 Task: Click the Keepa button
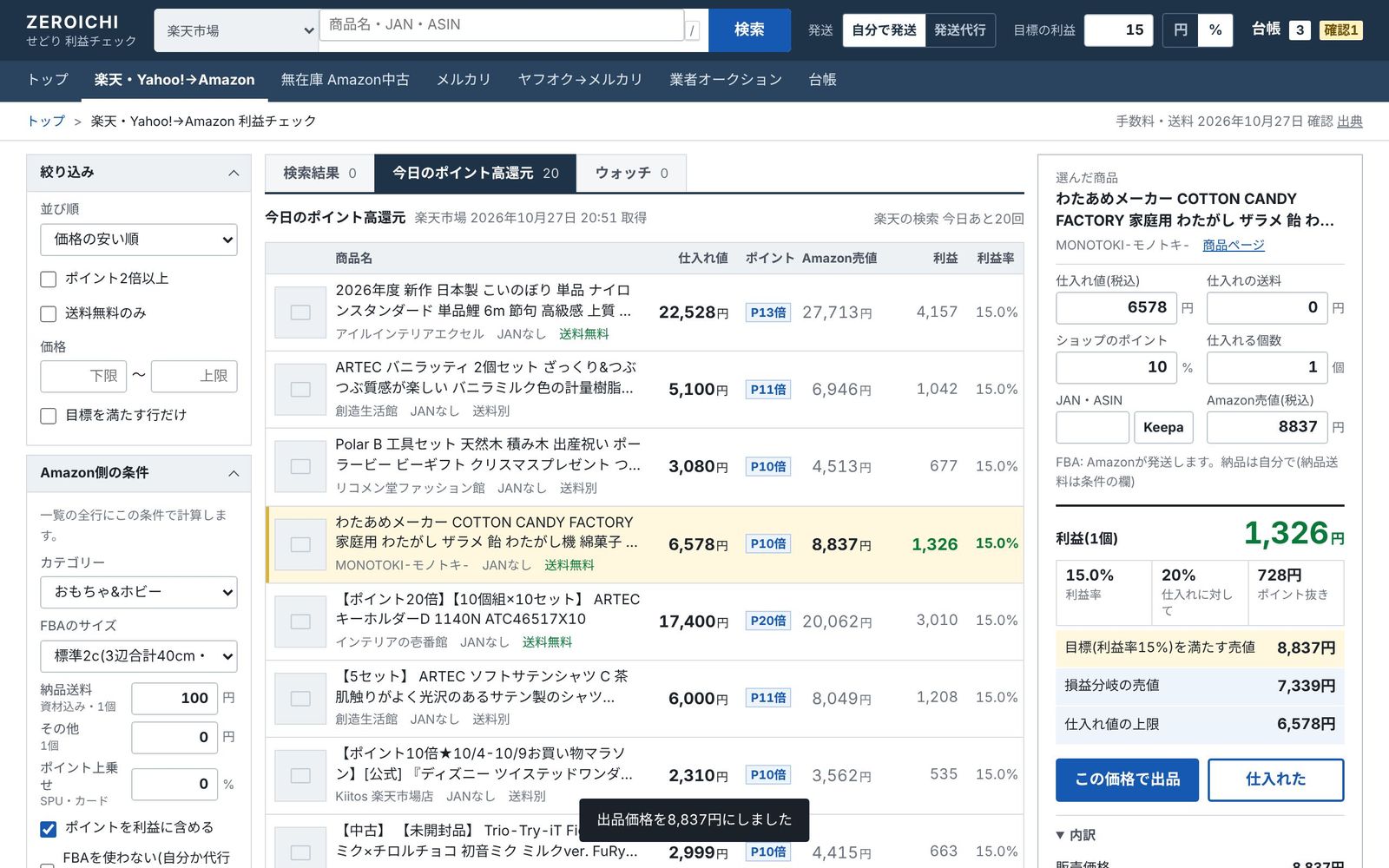tap(1163, 427)
